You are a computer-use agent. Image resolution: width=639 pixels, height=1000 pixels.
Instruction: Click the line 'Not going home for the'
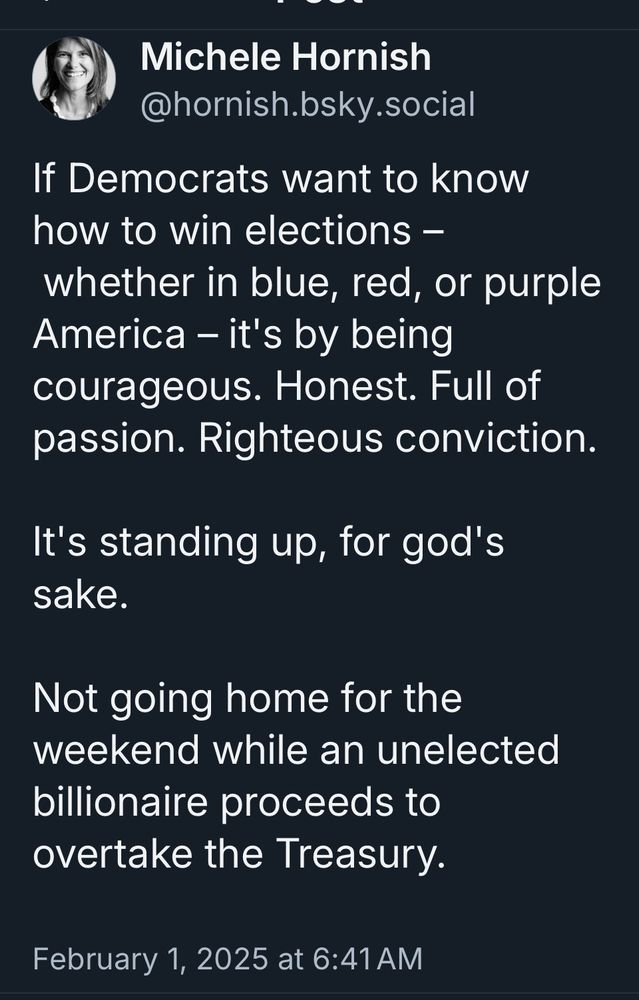tap(247, 699)
